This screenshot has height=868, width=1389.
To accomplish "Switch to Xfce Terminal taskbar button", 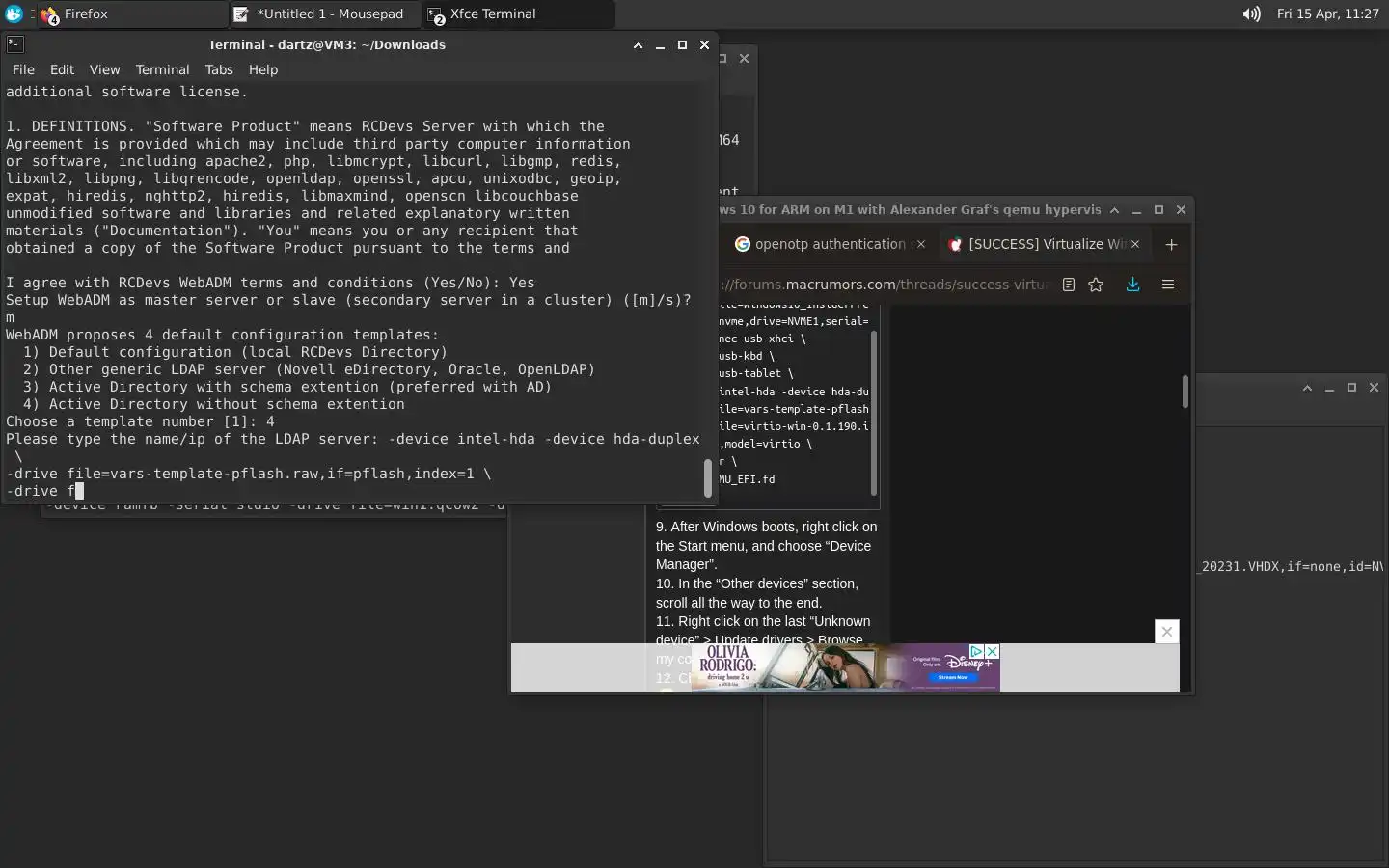I will tap(518, 14).
